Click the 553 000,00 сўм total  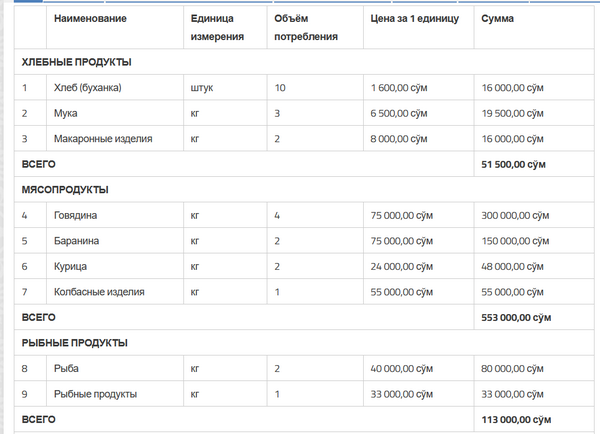tap(516, 318)
